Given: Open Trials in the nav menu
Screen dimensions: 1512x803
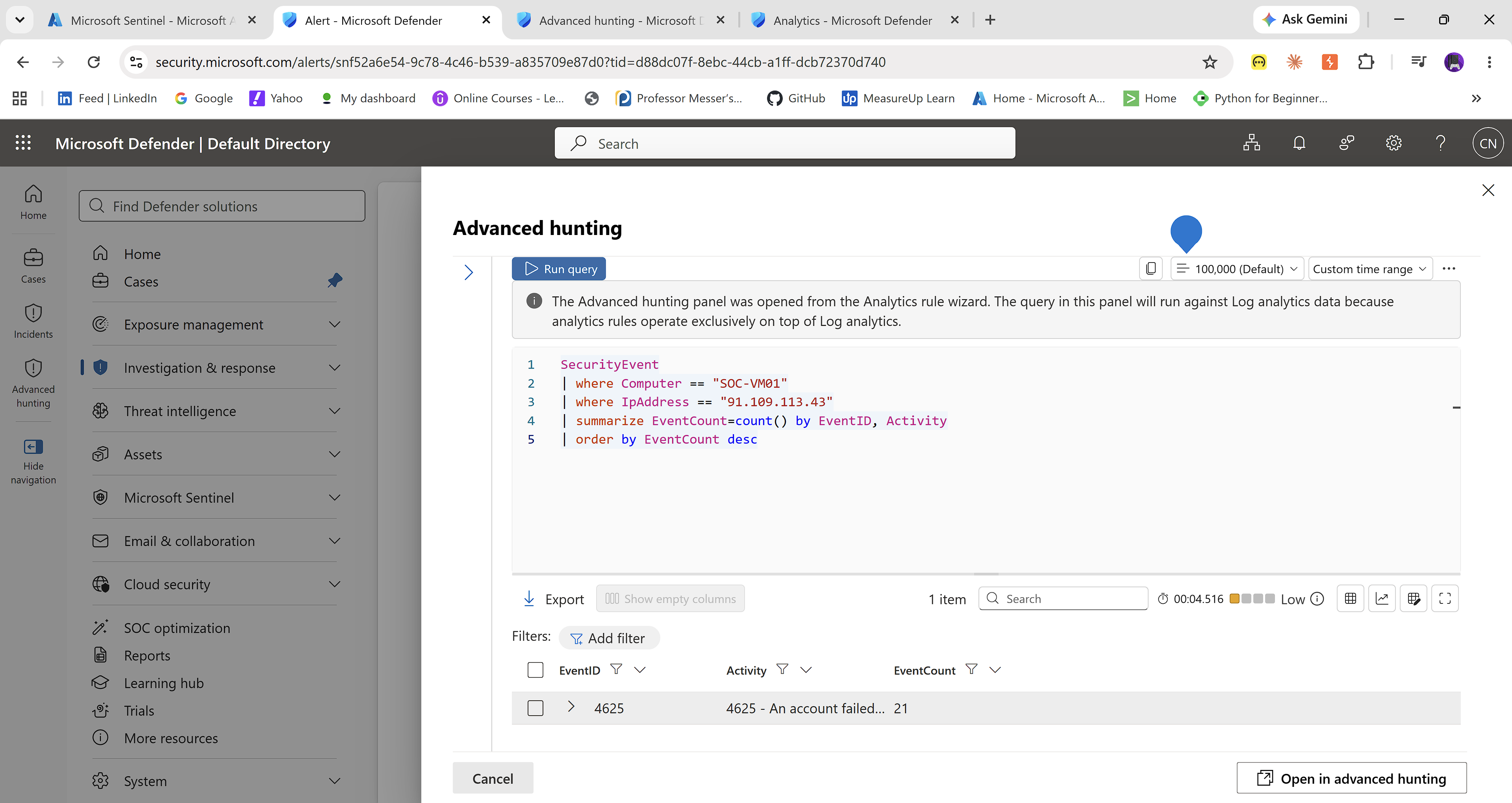Looking at the screenshot, I should 139,710.
